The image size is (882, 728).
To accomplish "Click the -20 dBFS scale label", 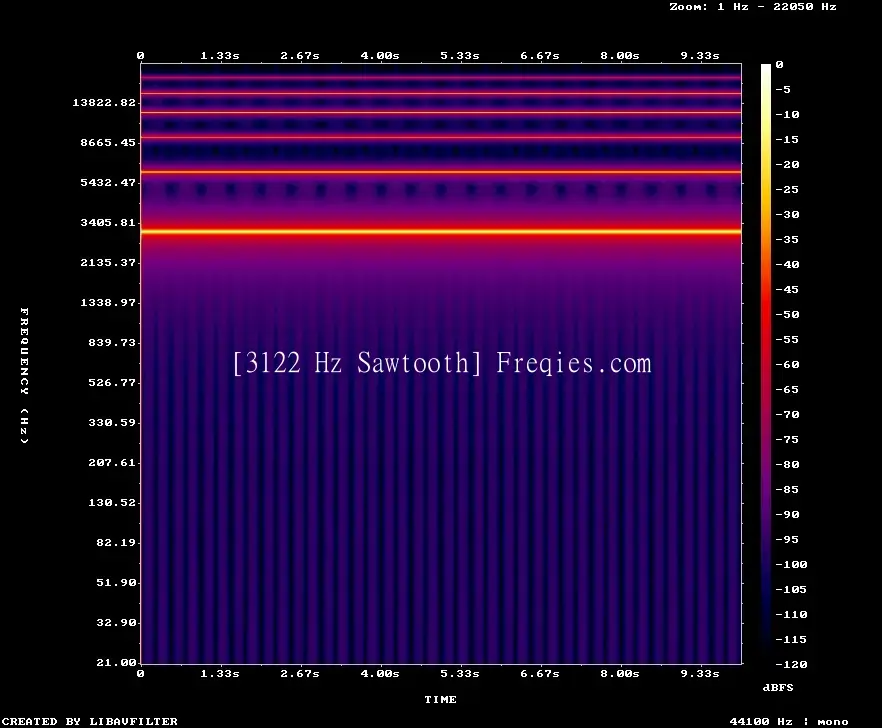I will (x=787, y=164).
